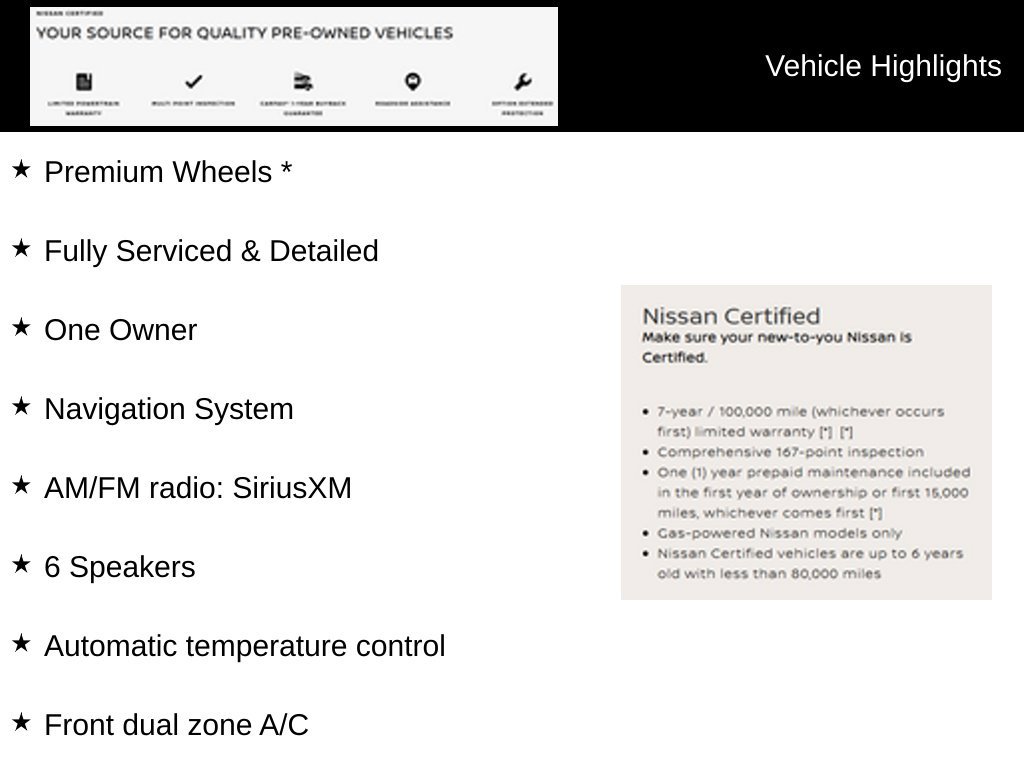Image resolution: width=1024 pixels, height=768 pixels.
Task: Click the Roadside Assistance location pin icon
Action: [412, 82]
